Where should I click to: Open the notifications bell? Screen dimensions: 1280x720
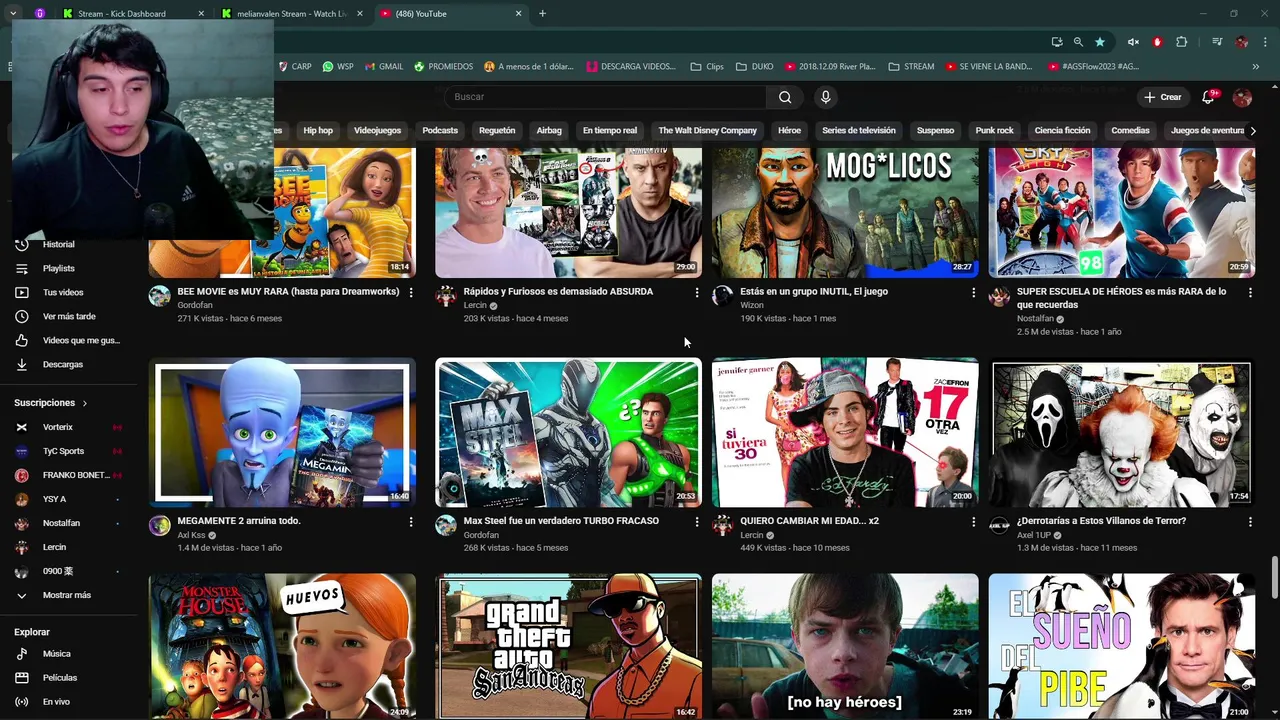1208,97
